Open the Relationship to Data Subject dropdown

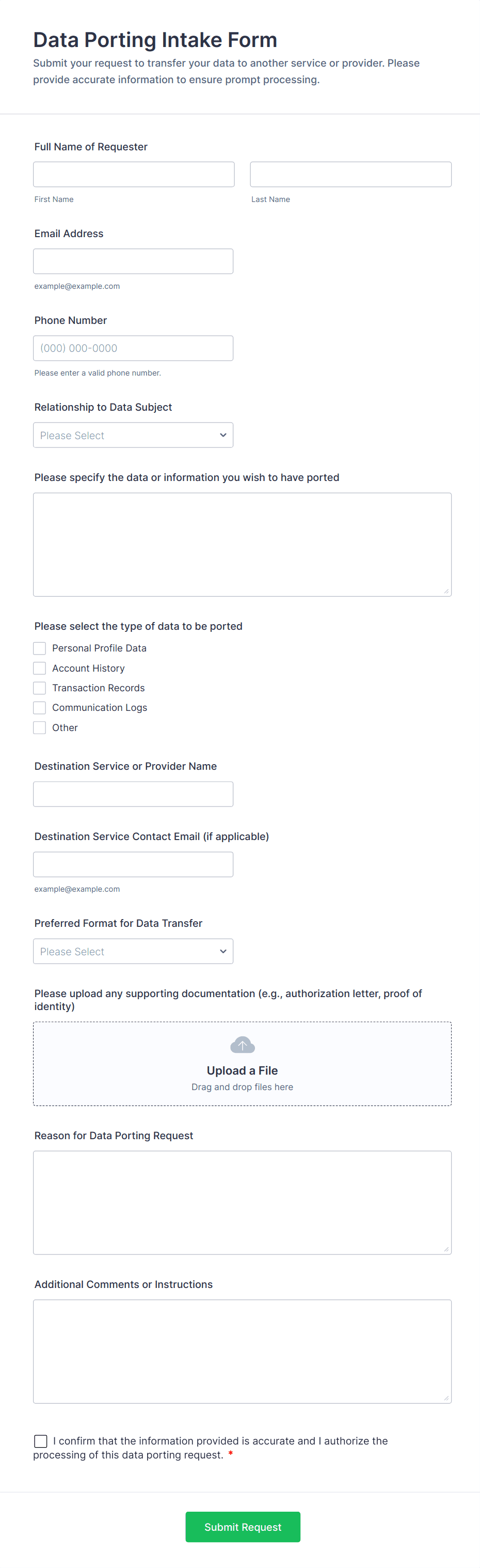133,435
